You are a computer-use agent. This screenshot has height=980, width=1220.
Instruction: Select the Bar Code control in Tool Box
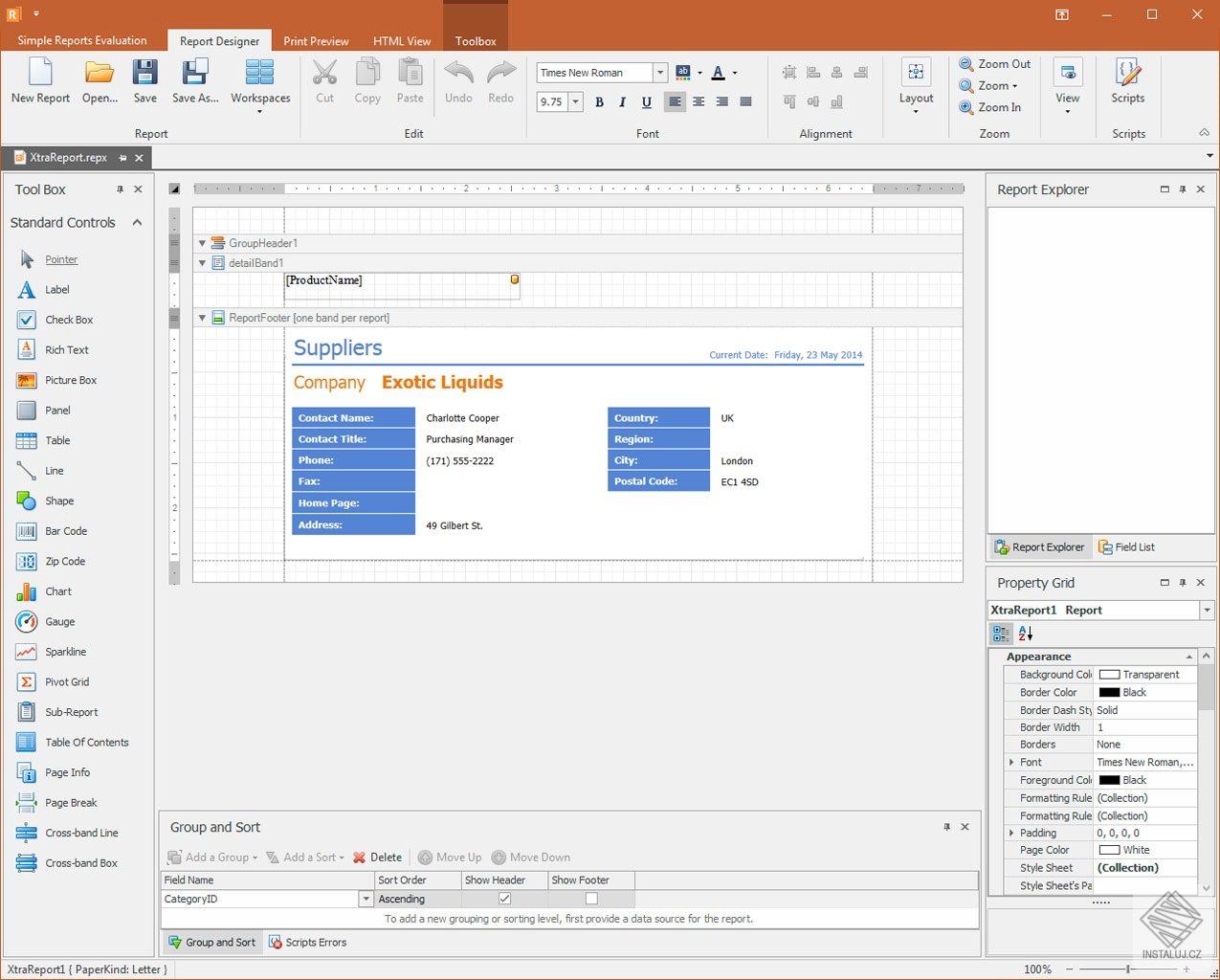(x=65, y=531)
